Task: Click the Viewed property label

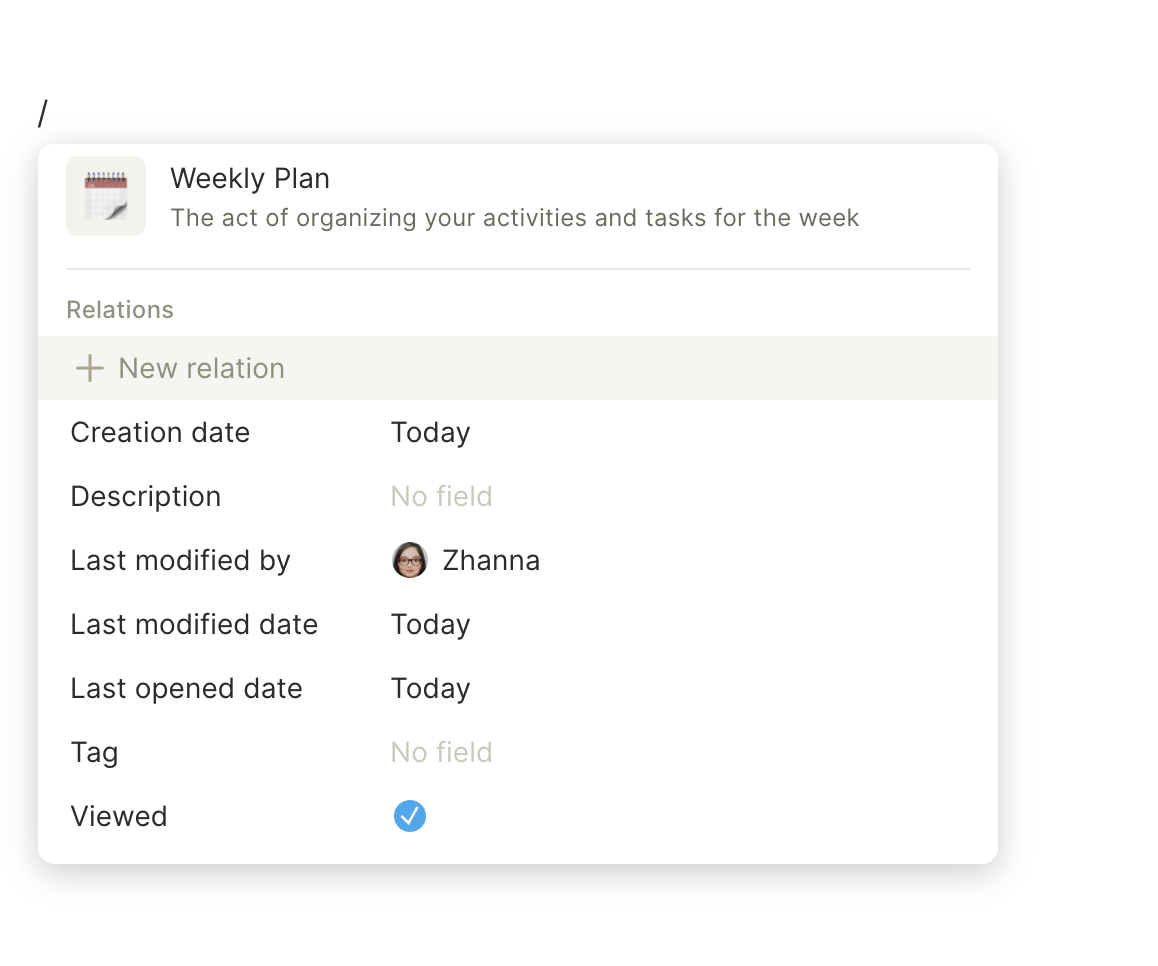Action: (119, 816)
